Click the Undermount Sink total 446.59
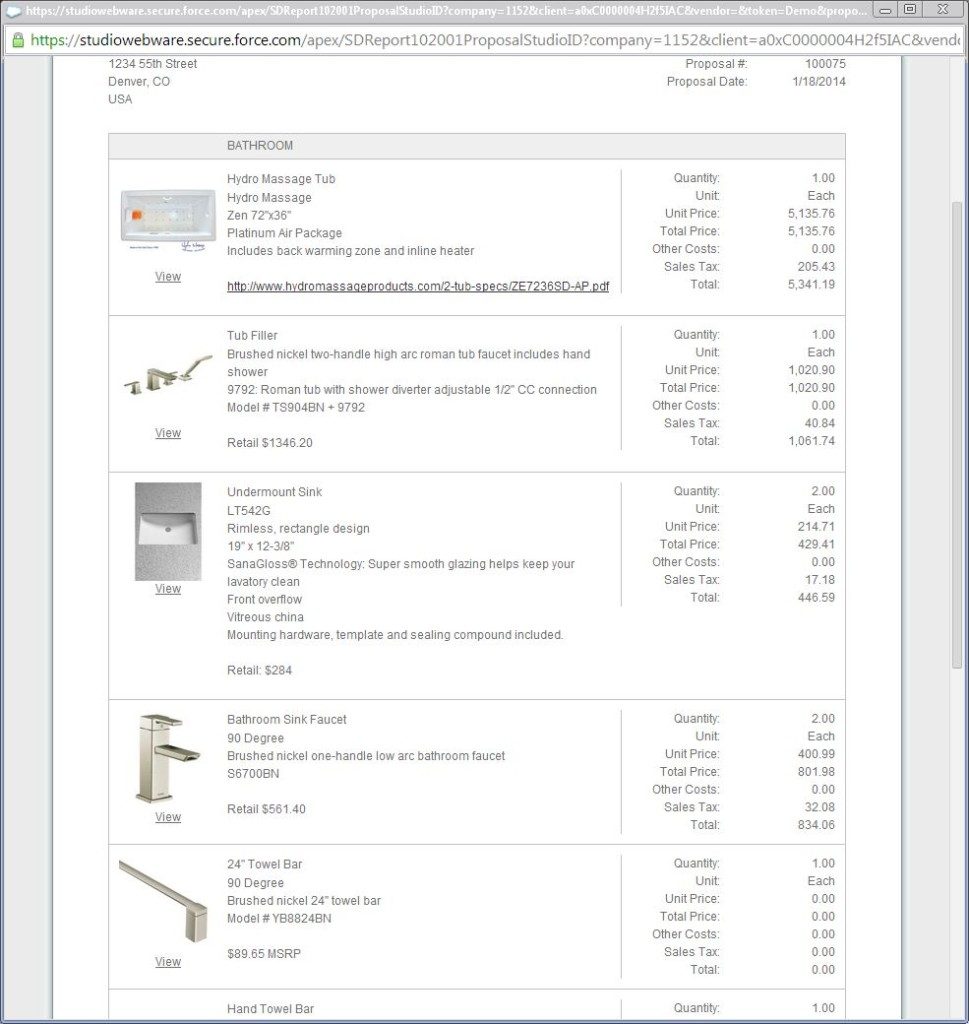This screenshot has height=1024, width=969. [816, 598]
